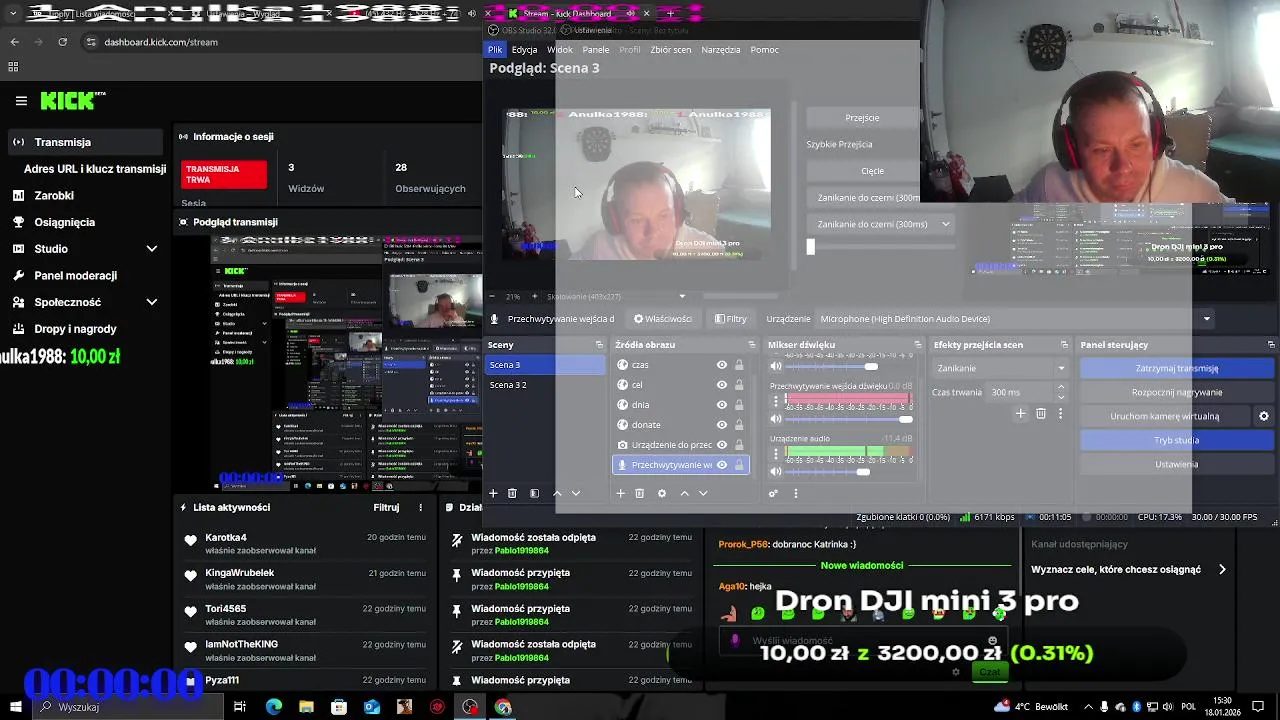Move the scene down in the Sceny panel
Viewport: 1280px width, 720px height.
pos(575,493)
